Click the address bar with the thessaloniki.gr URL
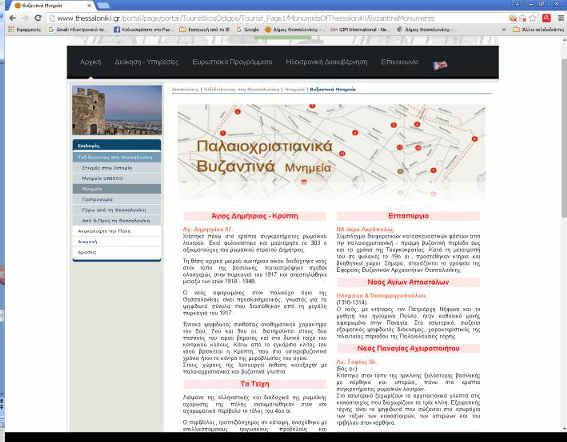567x442 pixels. [x=277, y=18]
